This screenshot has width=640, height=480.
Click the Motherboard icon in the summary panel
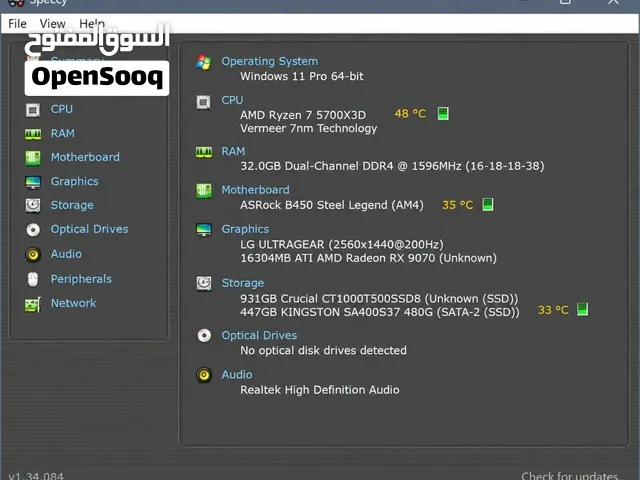click(204, 191)
